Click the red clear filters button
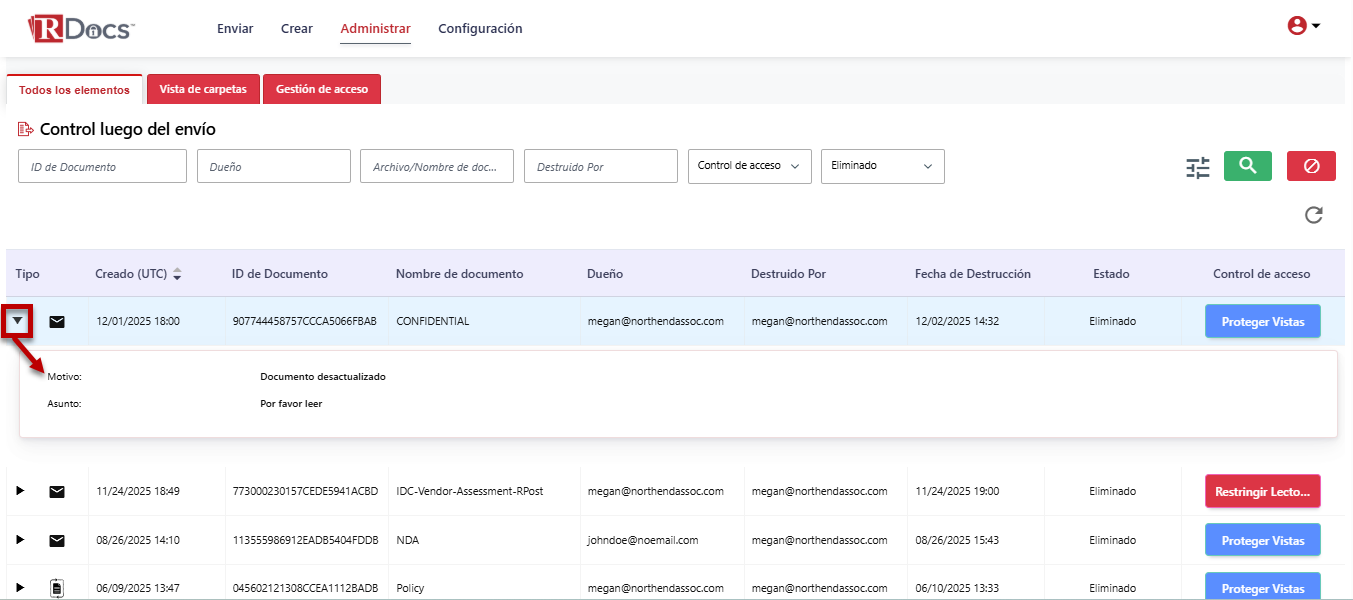Screen dimensions: 1353x600 click(x=1311, y=166)
